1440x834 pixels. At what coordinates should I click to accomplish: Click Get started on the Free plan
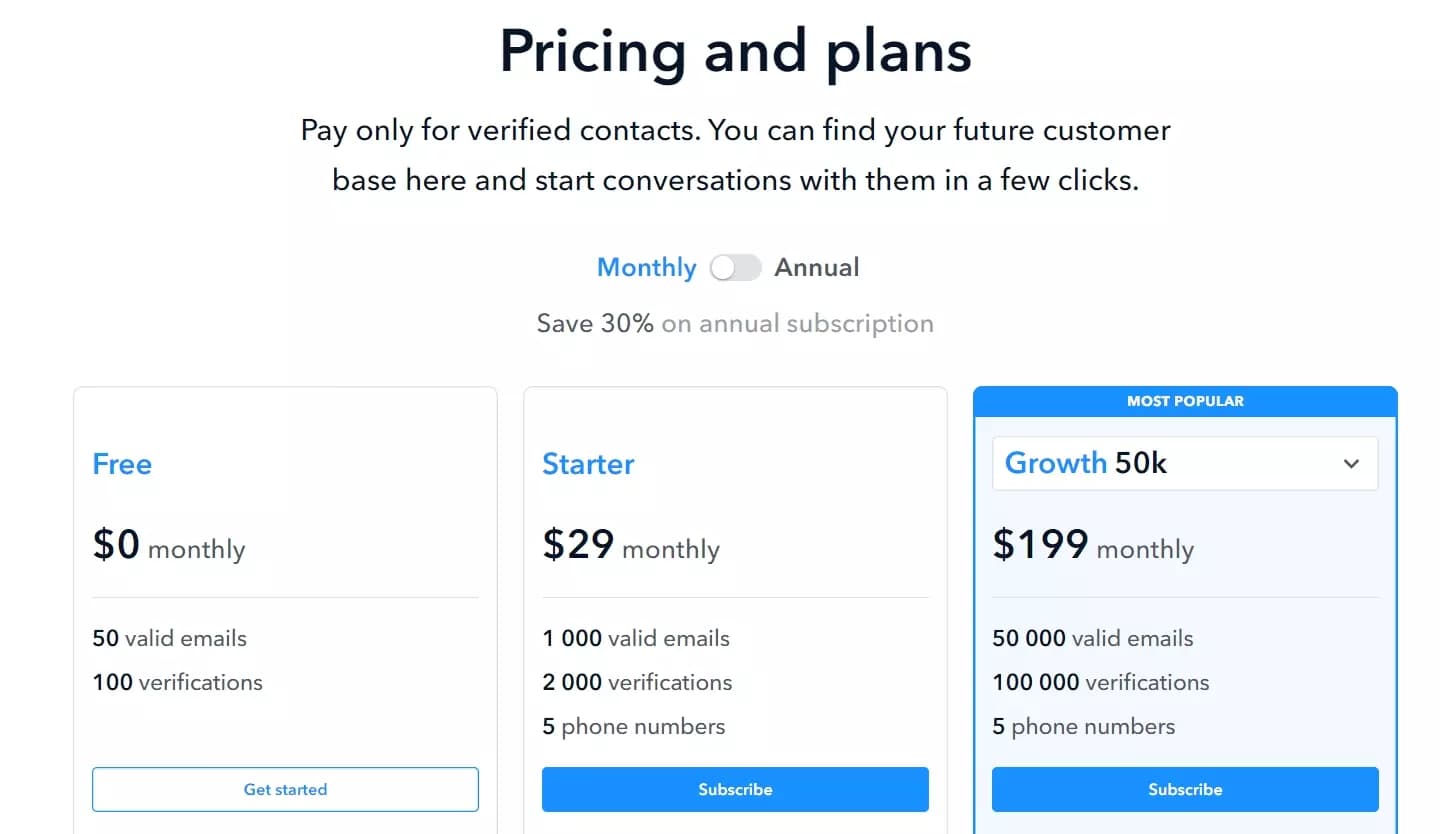(x=285, y=789)
